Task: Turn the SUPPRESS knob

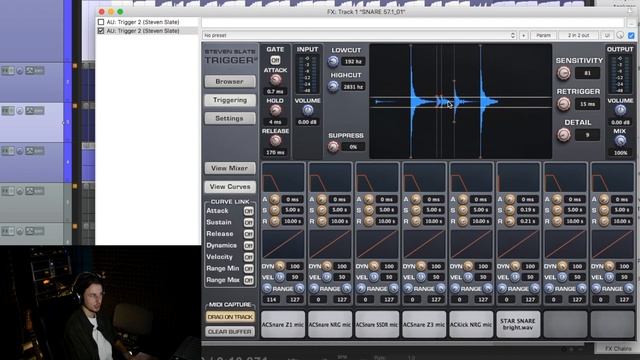Action: pos(333,147)
